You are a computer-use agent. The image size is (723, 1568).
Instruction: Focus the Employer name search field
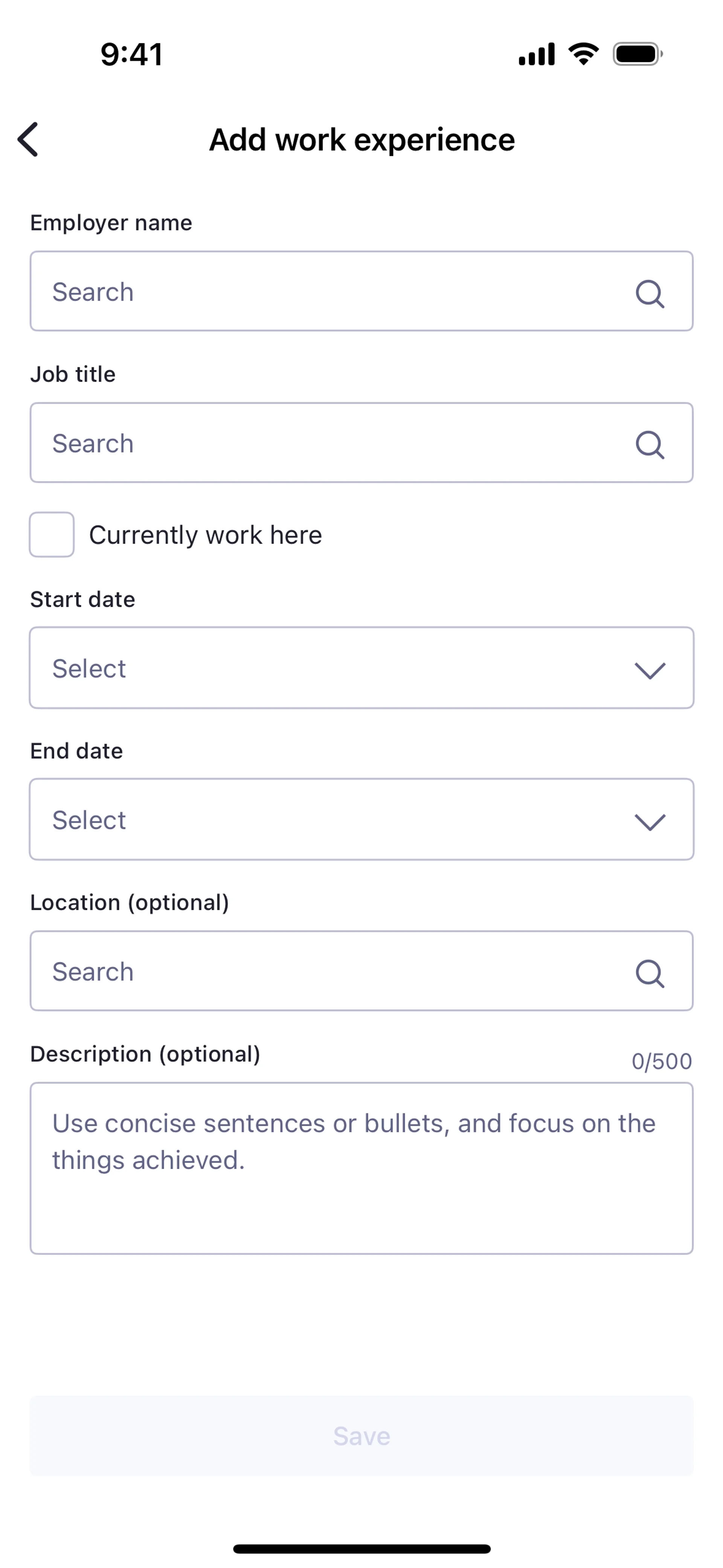coord(329,292)
